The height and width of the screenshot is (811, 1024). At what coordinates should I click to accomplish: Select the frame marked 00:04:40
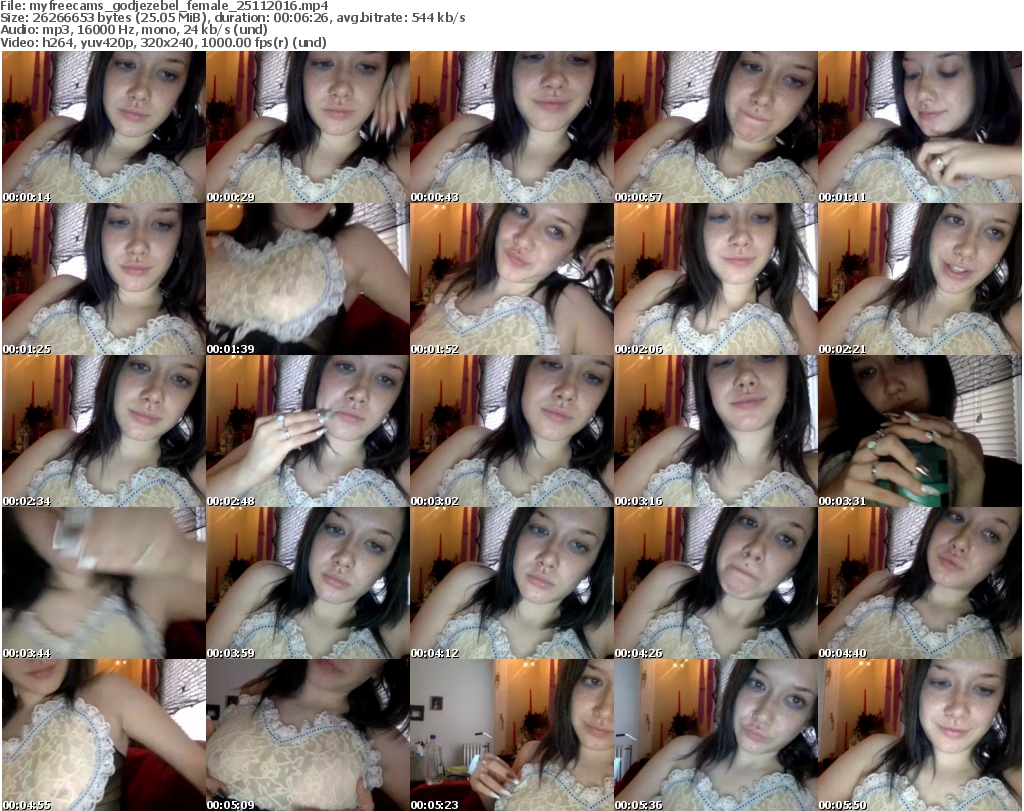click(919, 583)
